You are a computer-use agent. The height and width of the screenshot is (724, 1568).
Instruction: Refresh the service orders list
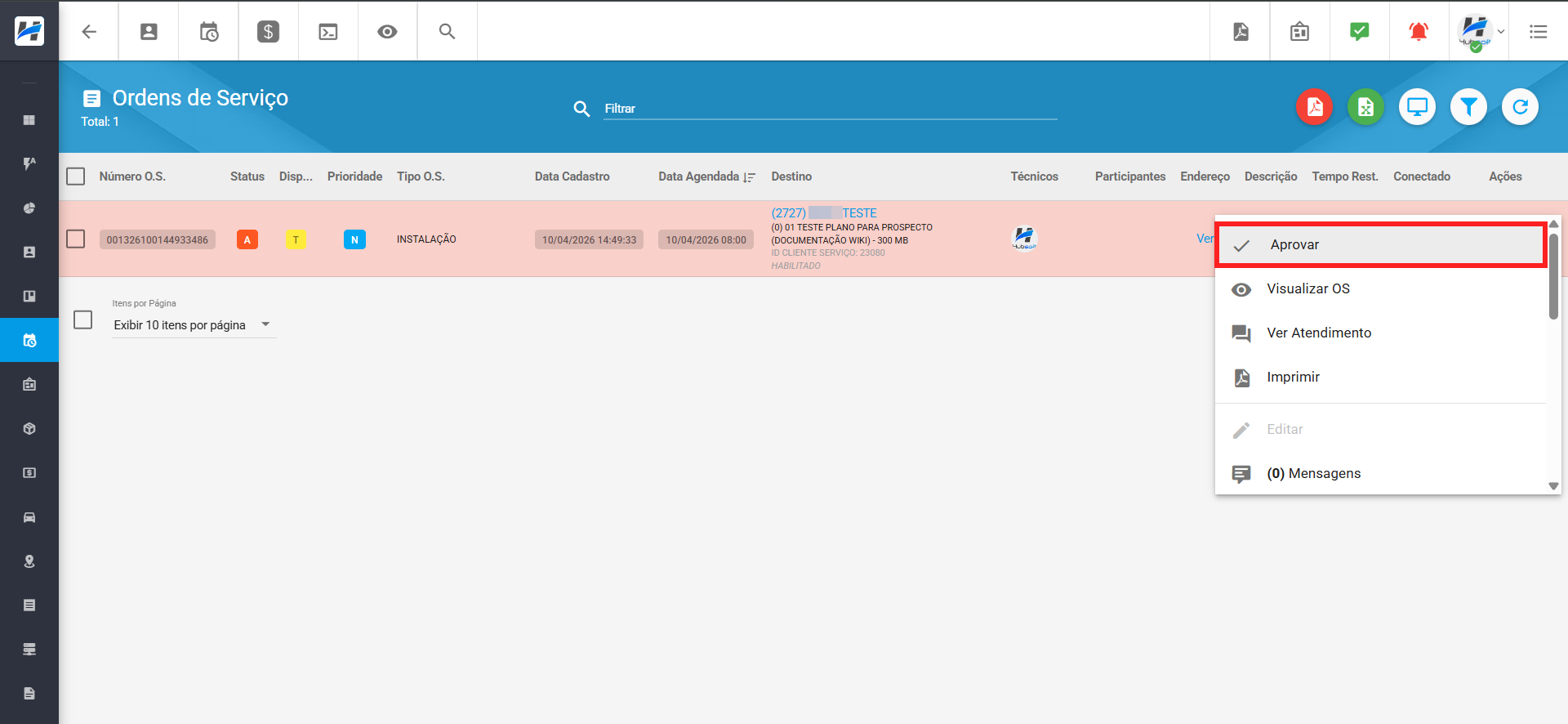coord(1520,107)
